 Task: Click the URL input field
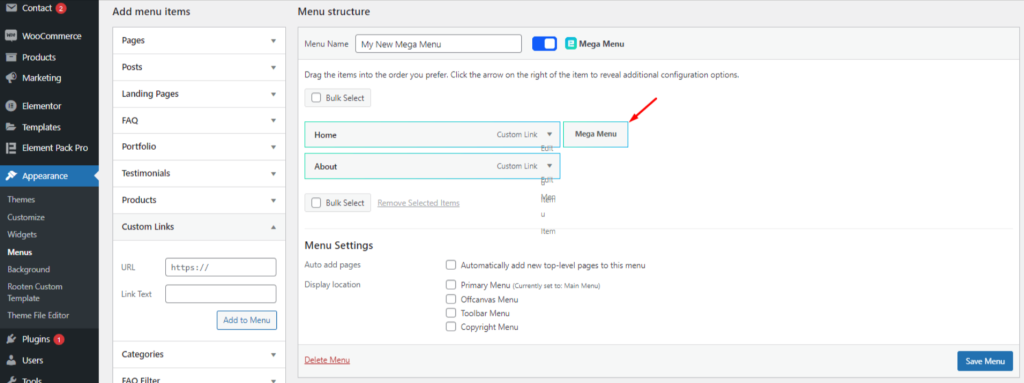coord(221,267)
